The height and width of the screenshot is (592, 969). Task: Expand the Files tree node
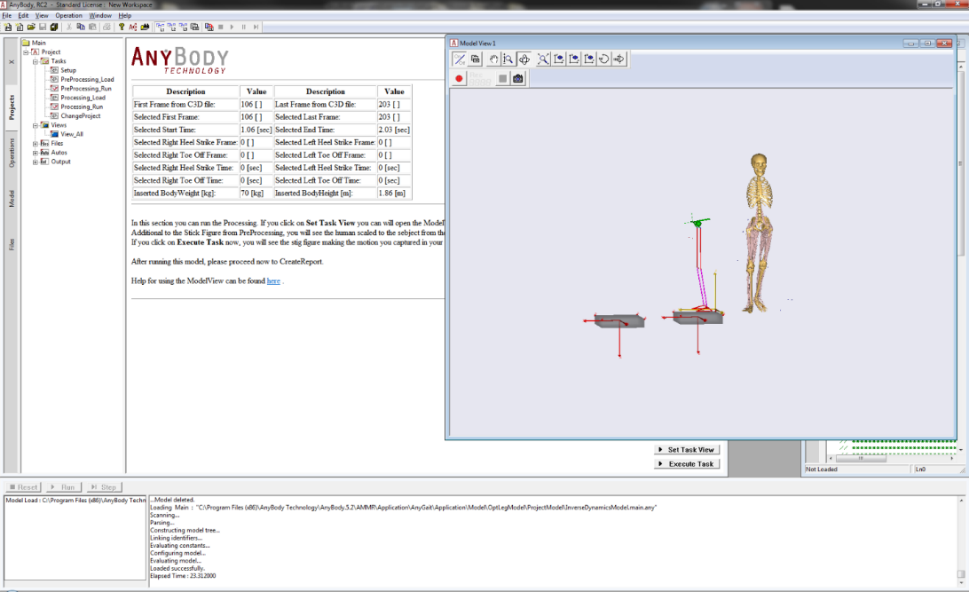tap(36, 143)
